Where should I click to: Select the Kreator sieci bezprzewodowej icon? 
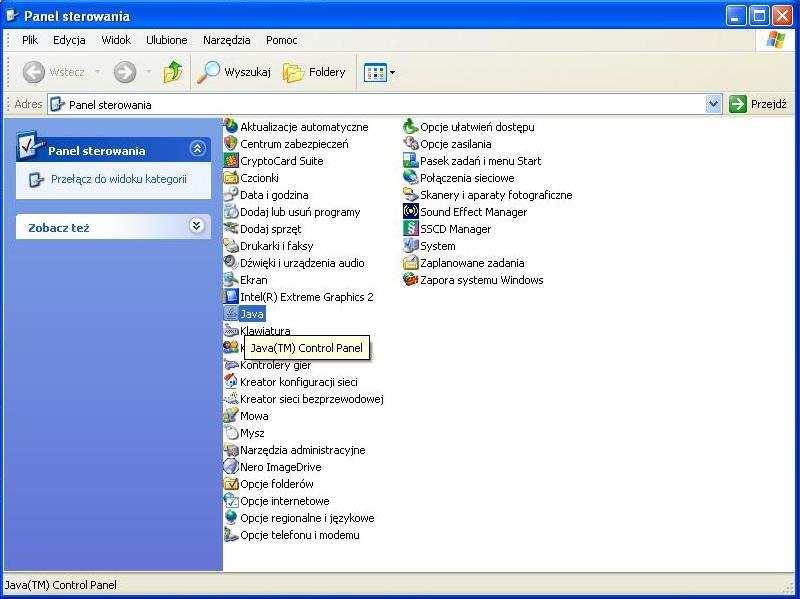point(231,399)
